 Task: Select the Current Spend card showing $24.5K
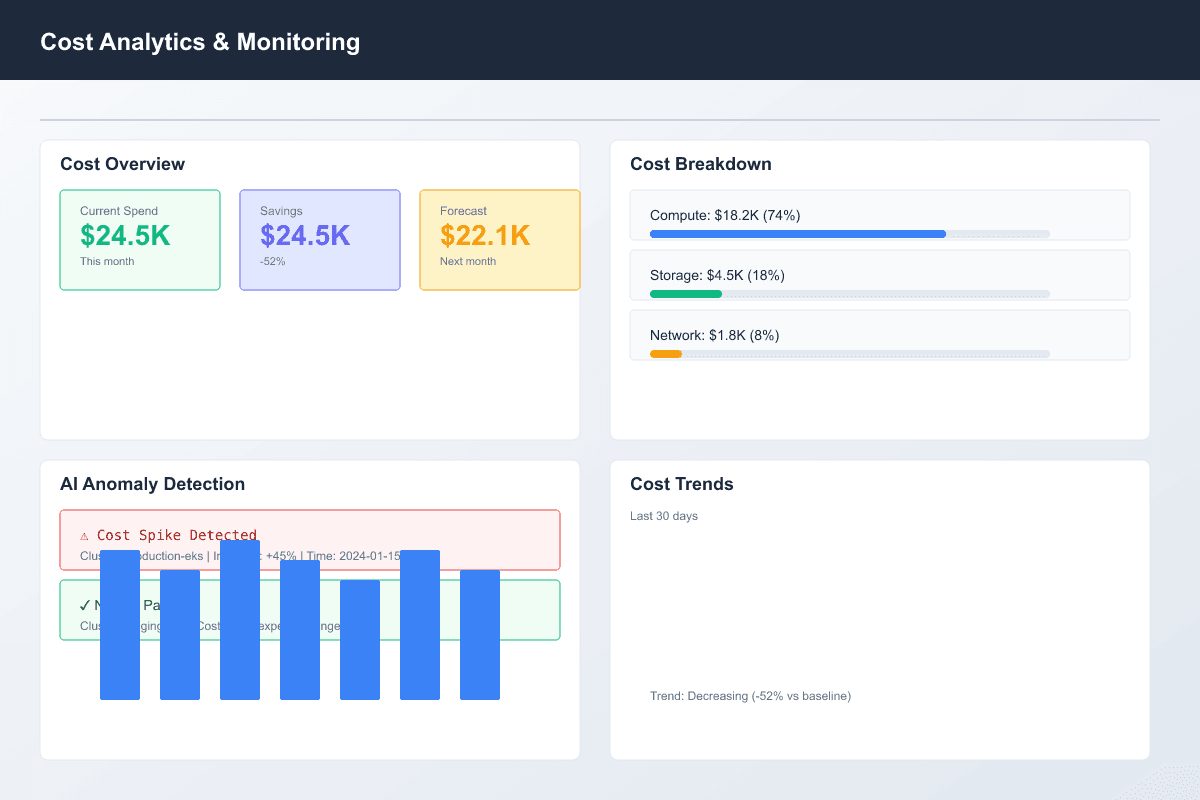[x=140, y=239]
